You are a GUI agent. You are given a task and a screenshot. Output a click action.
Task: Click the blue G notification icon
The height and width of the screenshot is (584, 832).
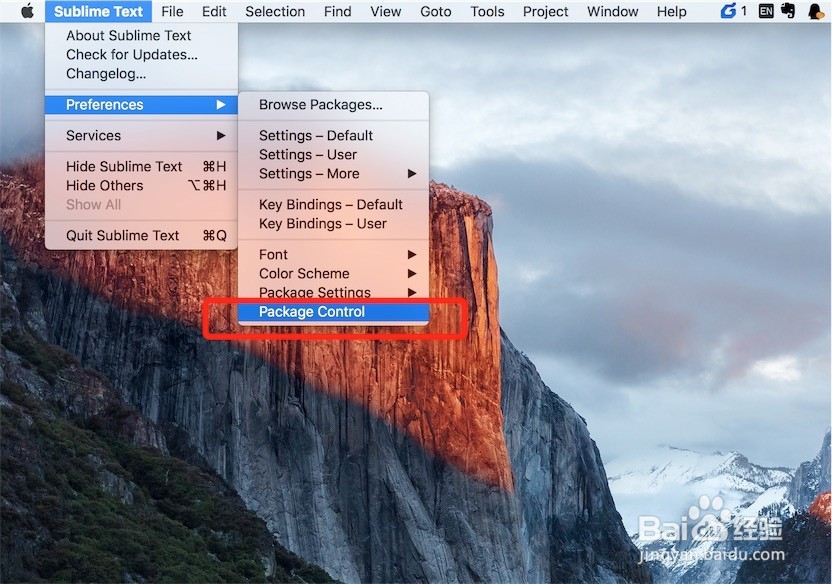731,11
